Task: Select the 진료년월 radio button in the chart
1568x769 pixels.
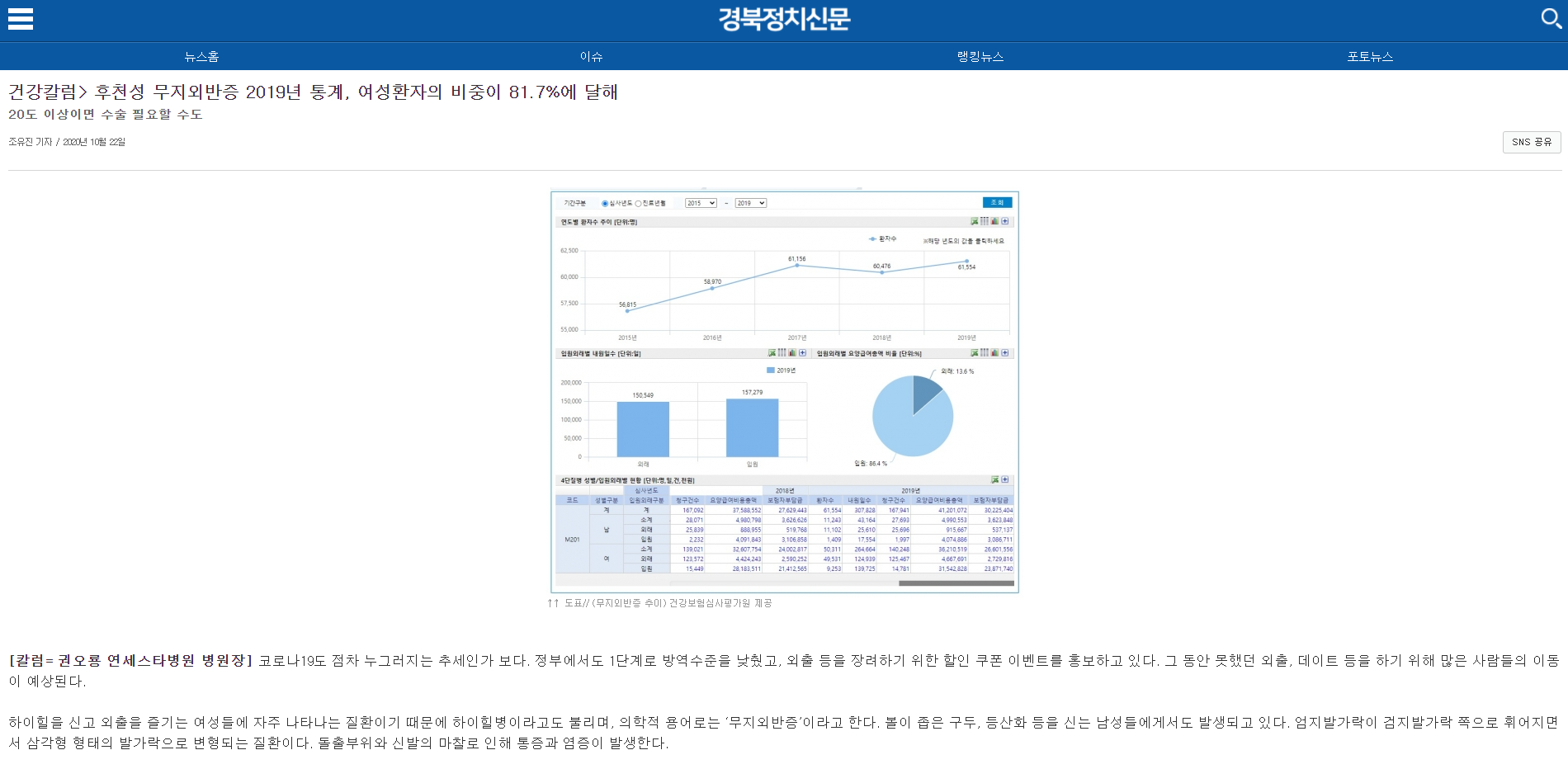Action: coord(638,203)
